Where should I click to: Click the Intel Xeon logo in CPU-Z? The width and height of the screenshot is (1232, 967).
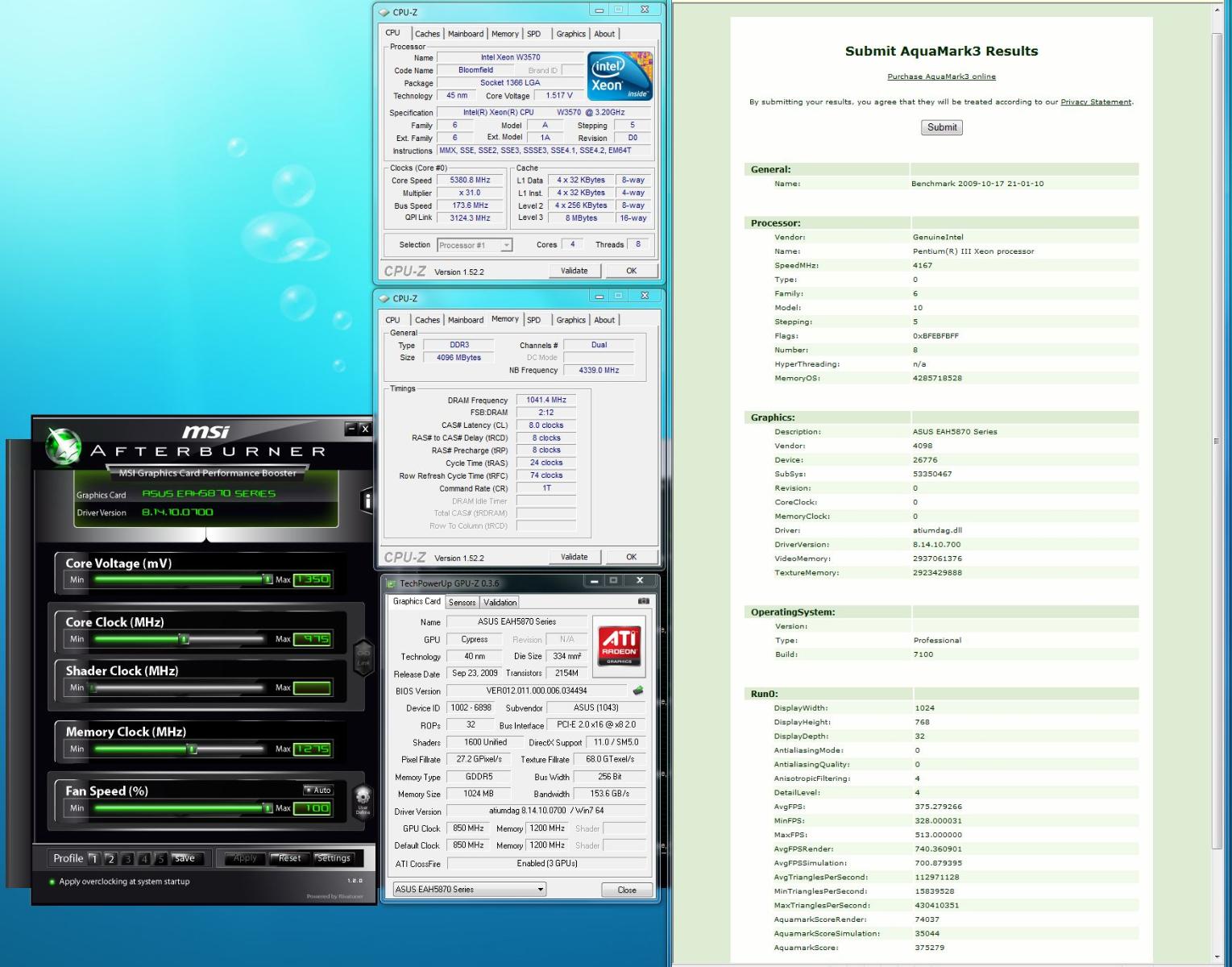click(x=619, y=76)
